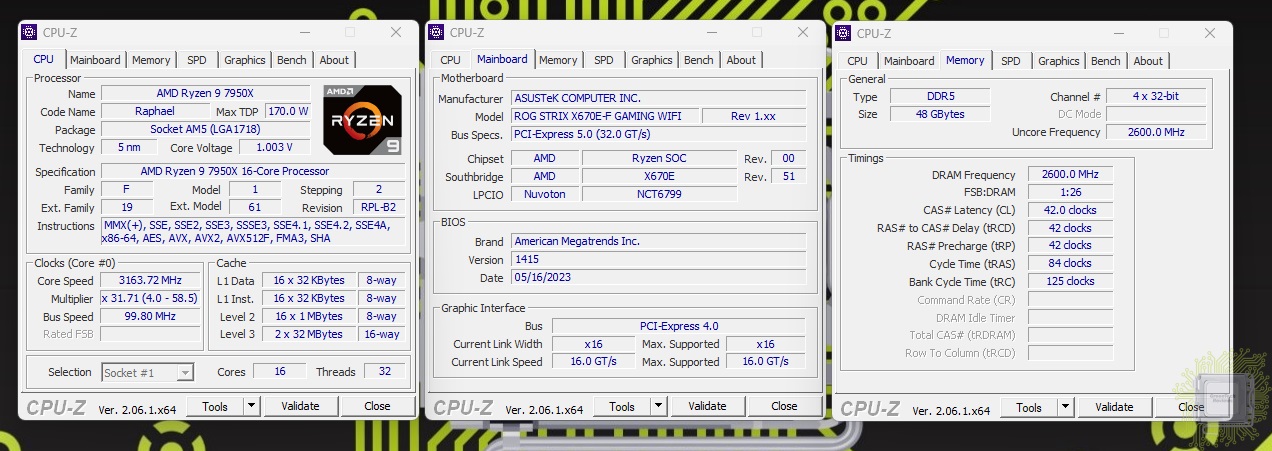The image size is (1272, 451).
Task: Hit the Validate button in the rightmost window
Action: point(1114,407)
